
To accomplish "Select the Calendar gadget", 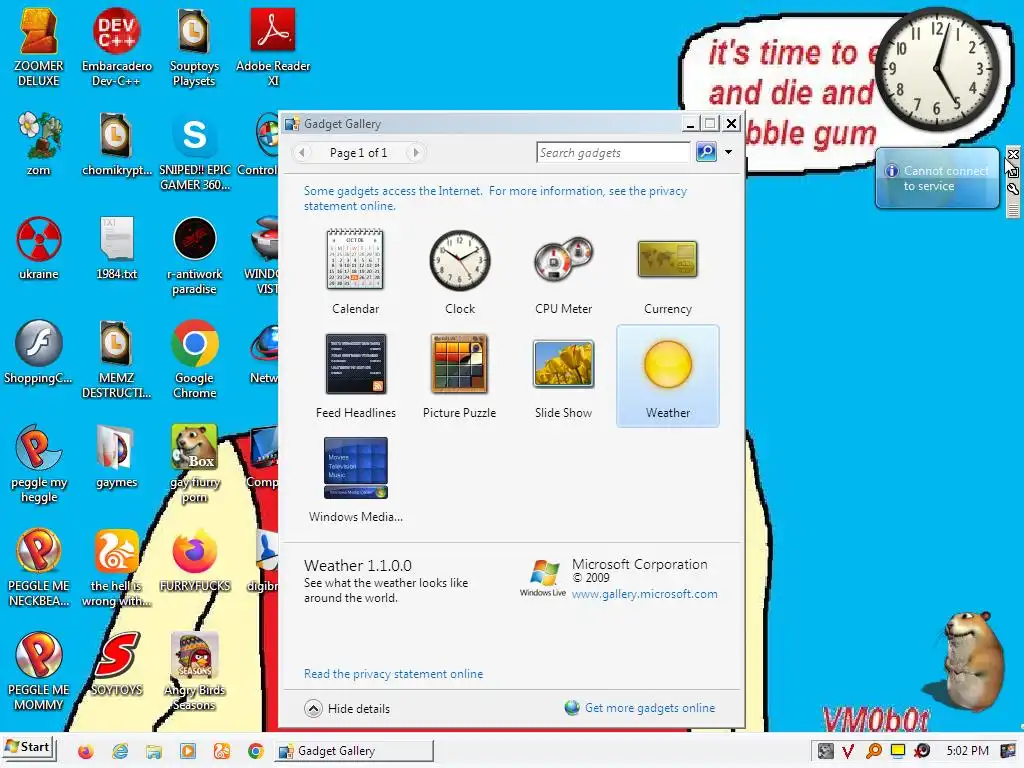I will (x=355, y=272).
